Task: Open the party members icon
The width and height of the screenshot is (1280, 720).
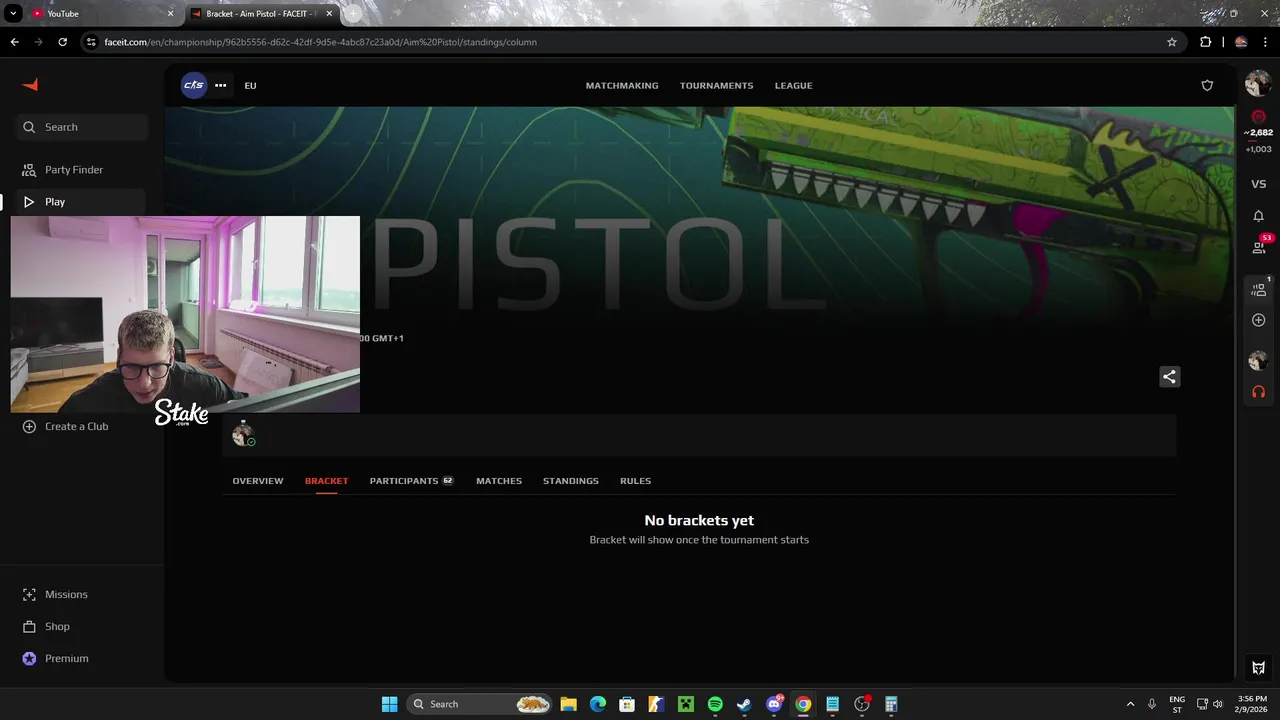Action: tap(1259, 288)
